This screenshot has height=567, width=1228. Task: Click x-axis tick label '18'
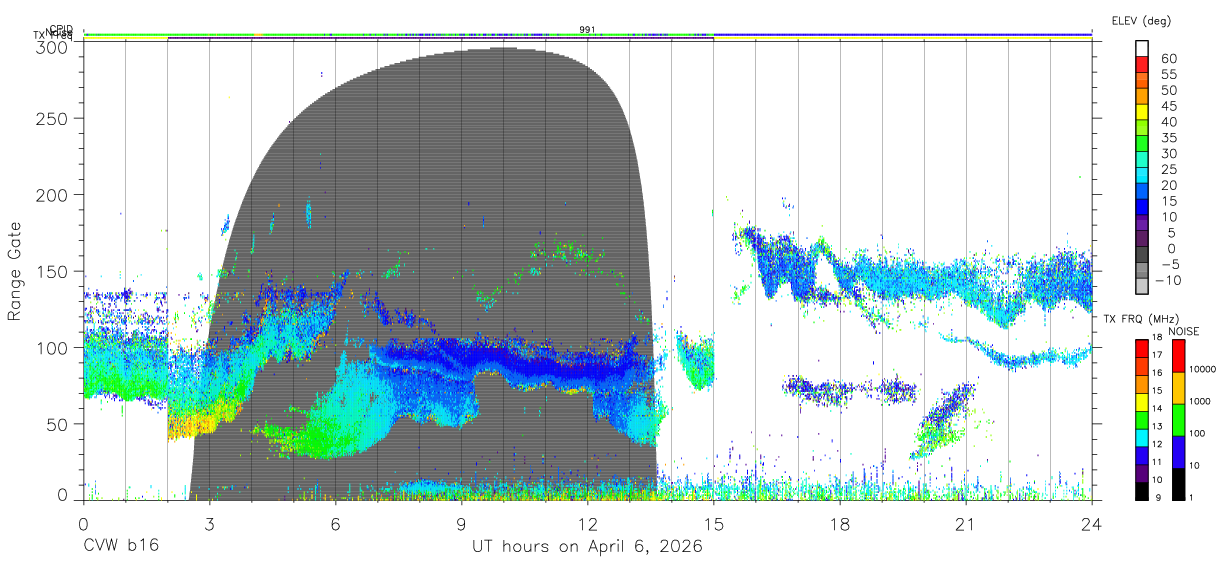840,524
